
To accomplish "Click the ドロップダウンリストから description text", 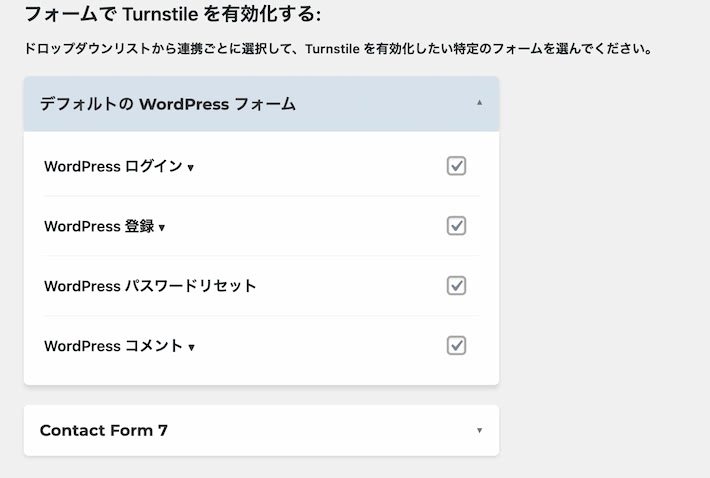I will click(x=339, y=48).
